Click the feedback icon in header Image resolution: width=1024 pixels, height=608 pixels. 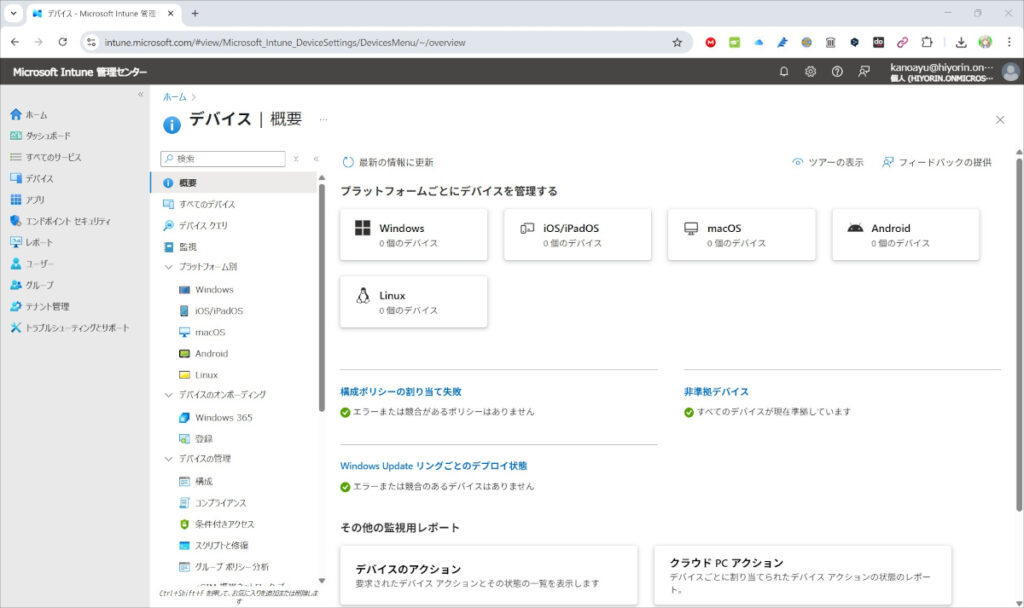[864, 72]
